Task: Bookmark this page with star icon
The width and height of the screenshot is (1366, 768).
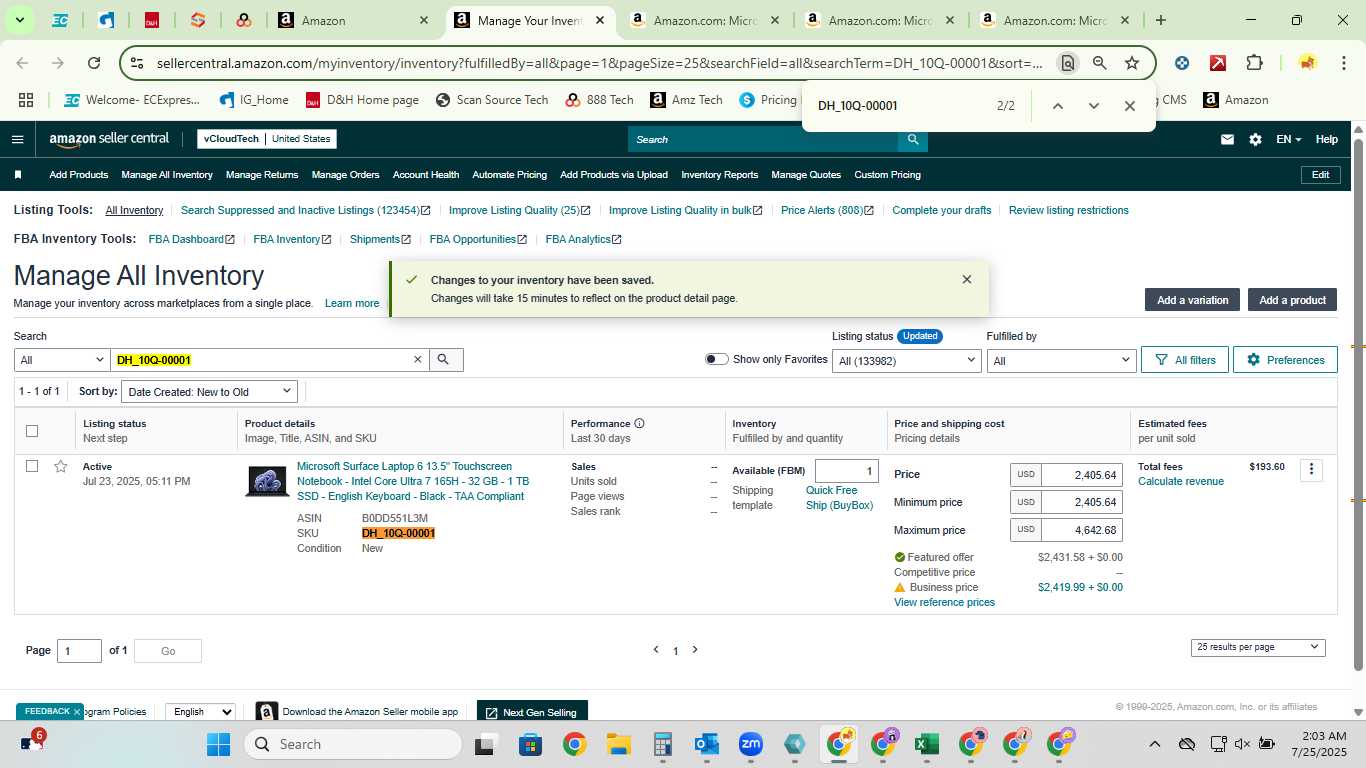Action: [x=1132, y=63]
